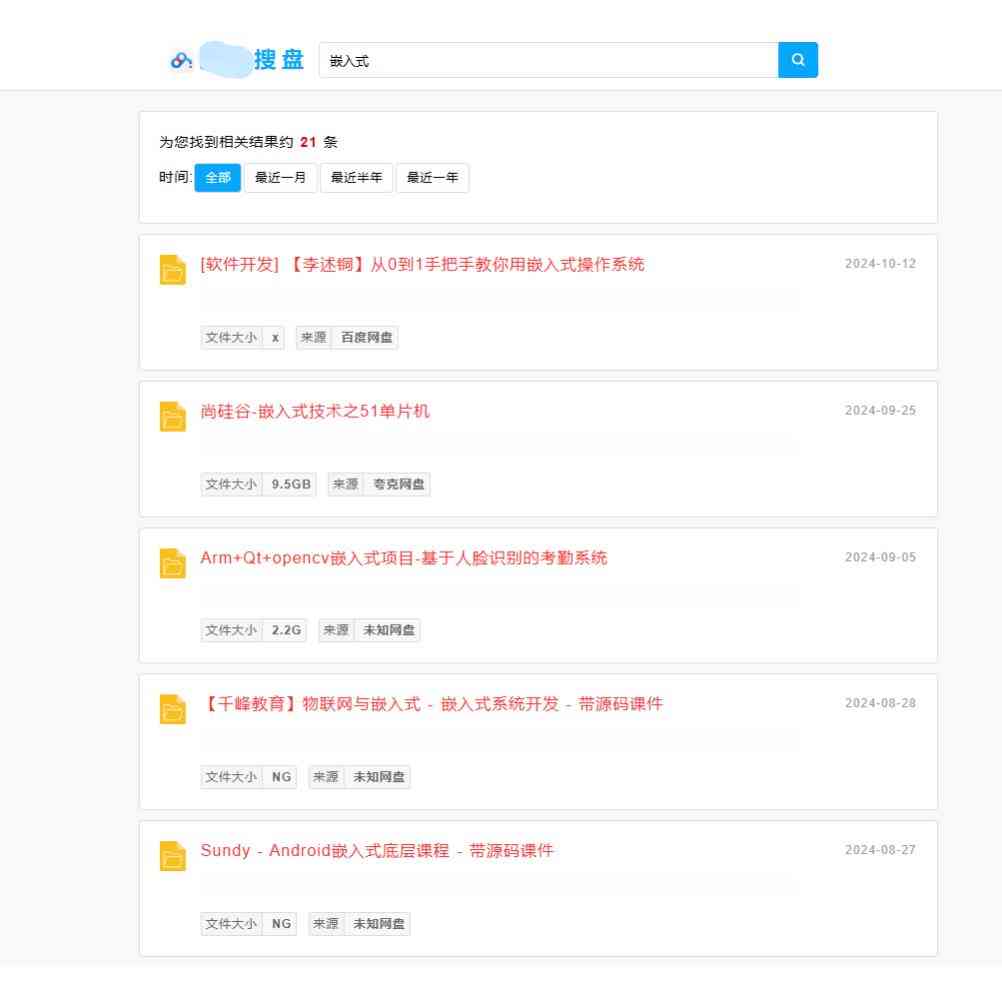This screenshot has height=991, width=1002.
Task: Click the folder icon next to the 李述铜 result
Action: point(172,271)
